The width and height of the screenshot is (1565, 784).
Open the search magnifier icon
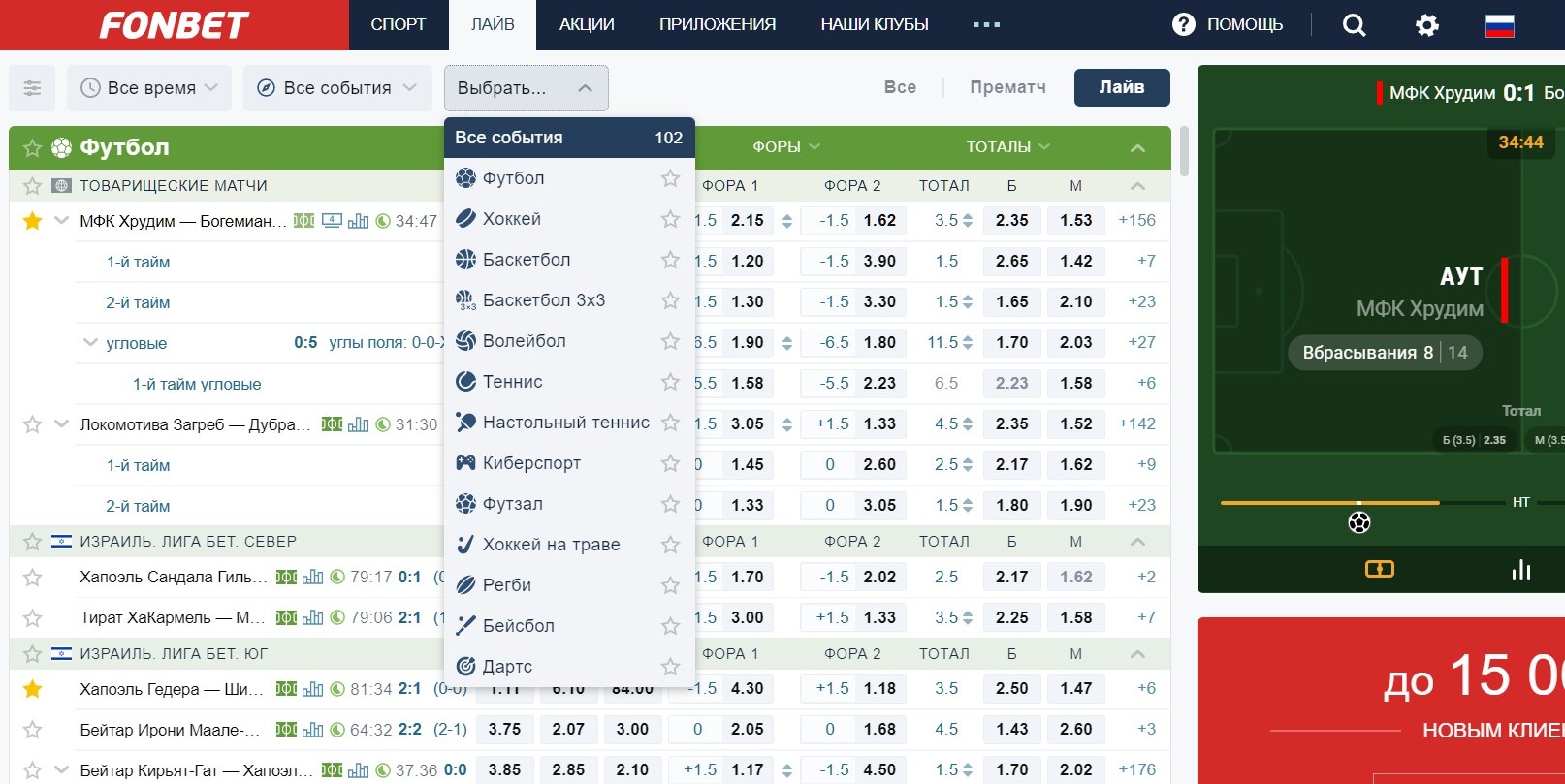click(1354, 25)
